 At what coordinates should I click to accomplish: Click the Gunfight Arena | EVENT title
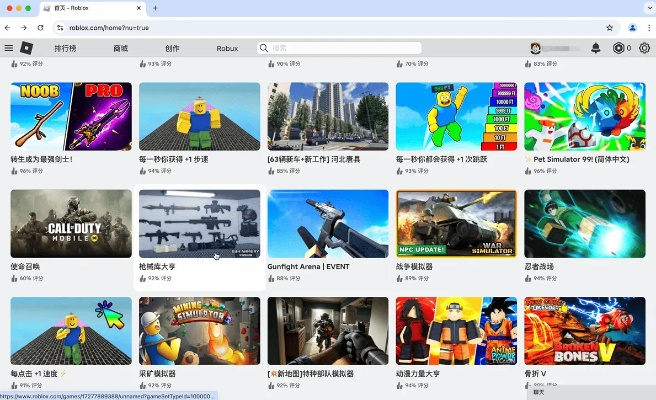(x=308, y=267)
